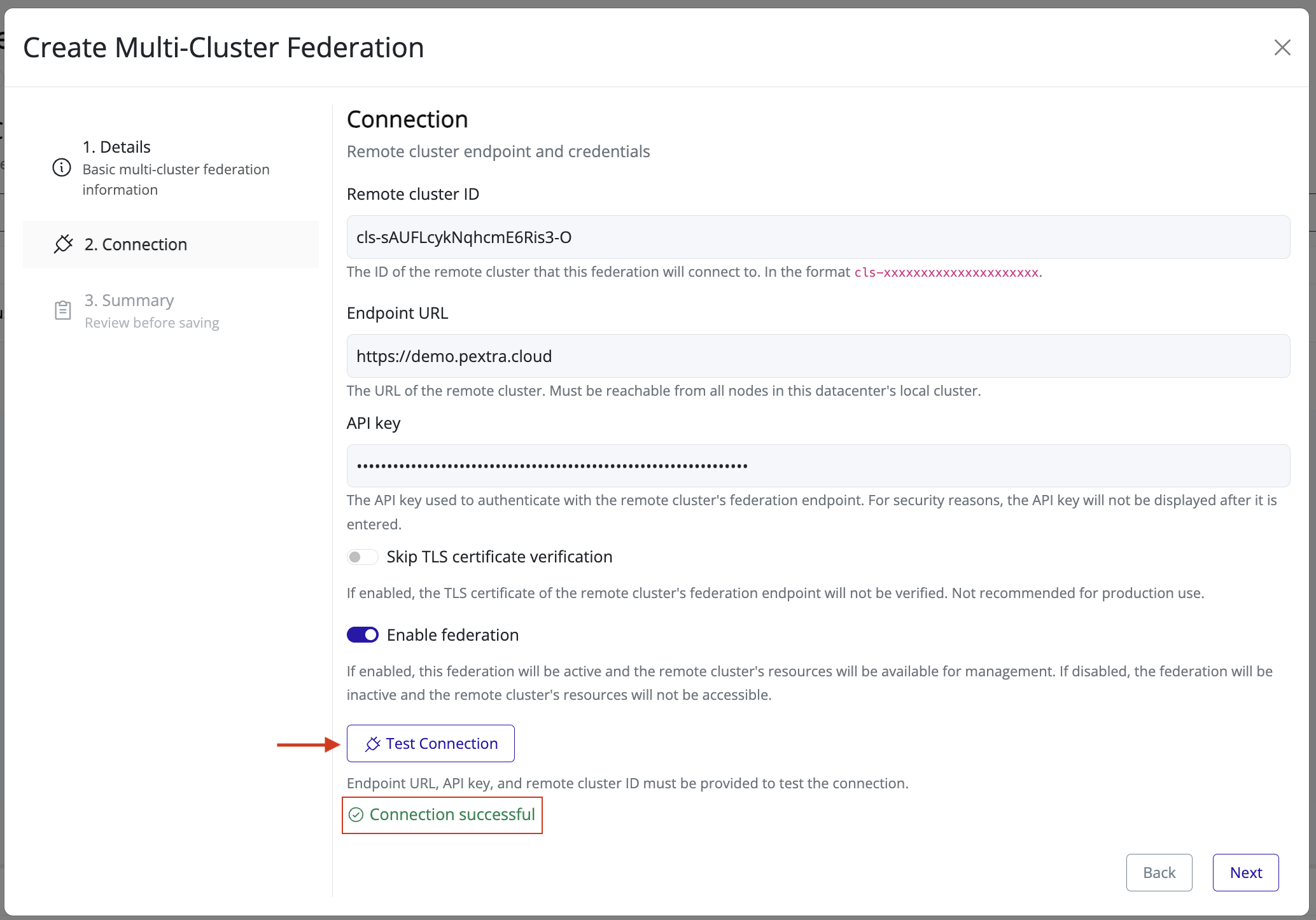Focus the Remote cluster ID field
This screenshot has width=1316, height=920.
(x=818, y=237)
